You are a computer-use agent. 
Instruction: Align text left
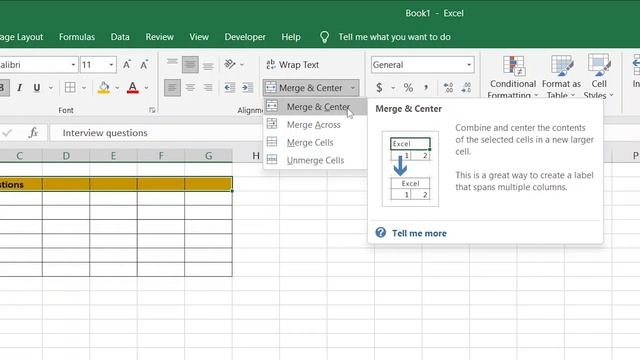pos(172,88)
